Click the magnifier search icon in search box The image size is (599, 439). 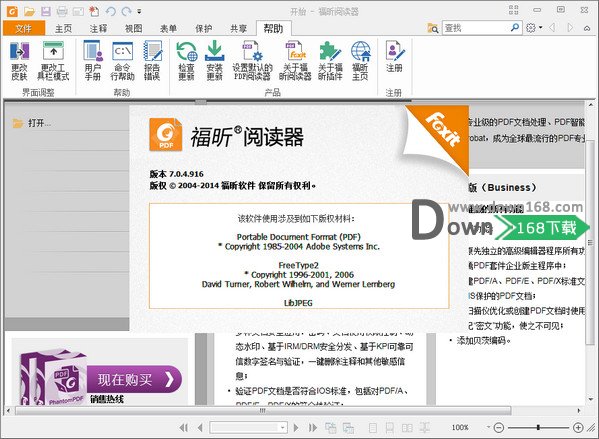tap(515, 28)
